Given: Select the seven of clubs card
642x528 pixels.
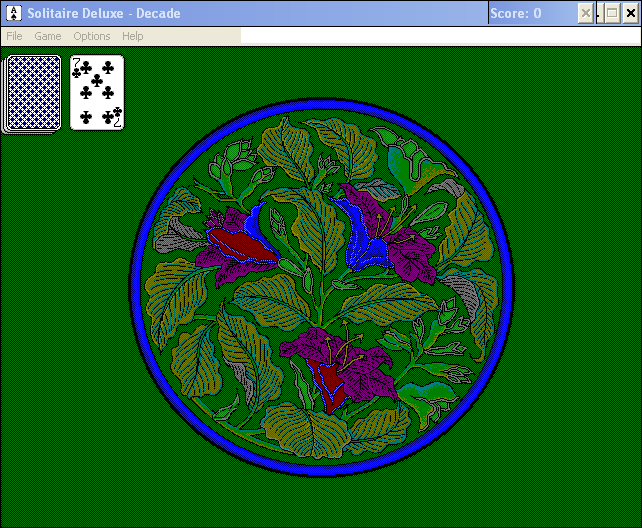Looking at the screenshot, I should point(97,92).
